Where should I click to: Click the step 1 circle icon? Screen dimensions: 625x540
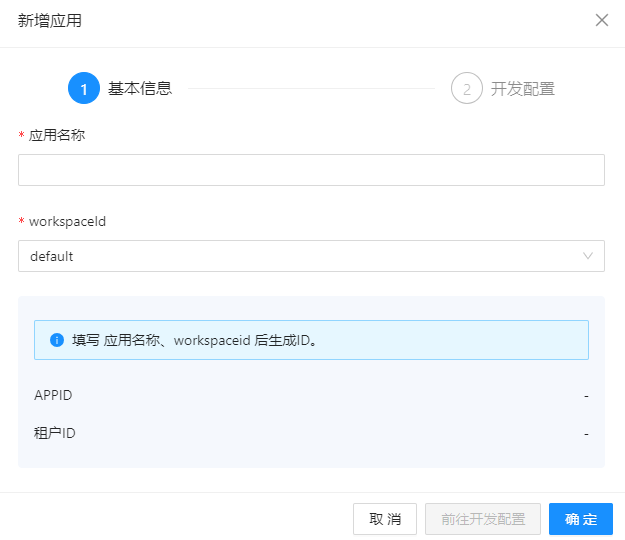[84, 88]
